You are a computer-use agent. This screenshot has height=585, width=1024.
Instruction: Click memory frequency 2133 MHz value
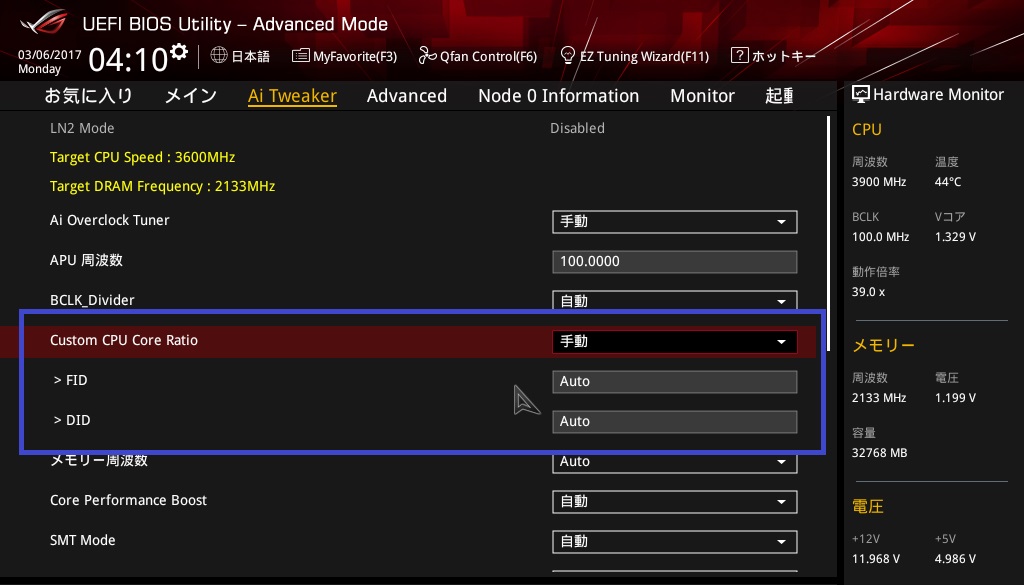pyautogui.click(x=879, y=397)
